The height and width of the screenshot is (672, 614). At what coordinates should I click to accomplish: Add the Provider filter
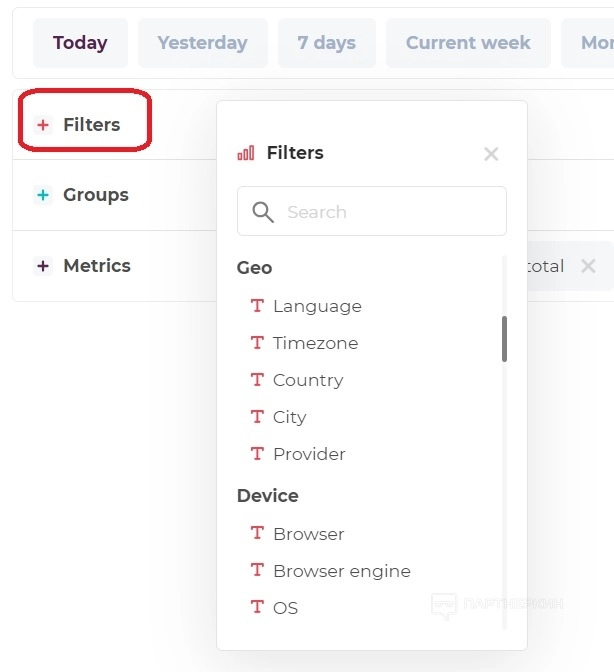tap(309, 454)
